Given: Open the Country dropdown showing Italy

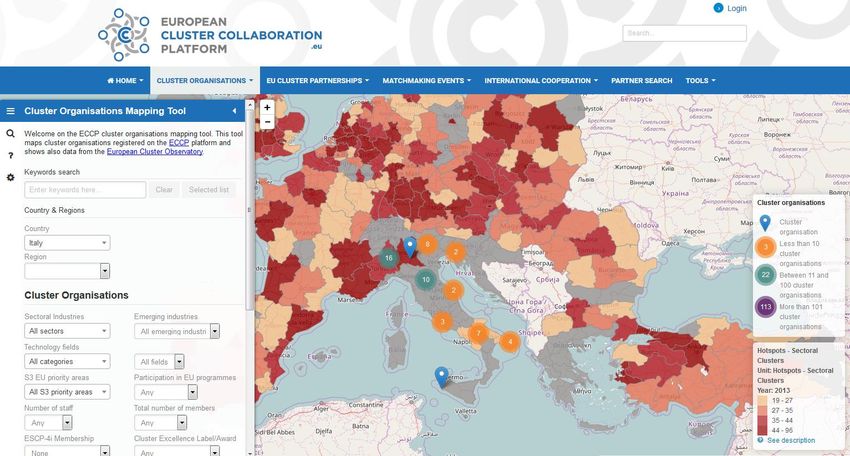Looking at the screenshot, I should coord(67,242).
